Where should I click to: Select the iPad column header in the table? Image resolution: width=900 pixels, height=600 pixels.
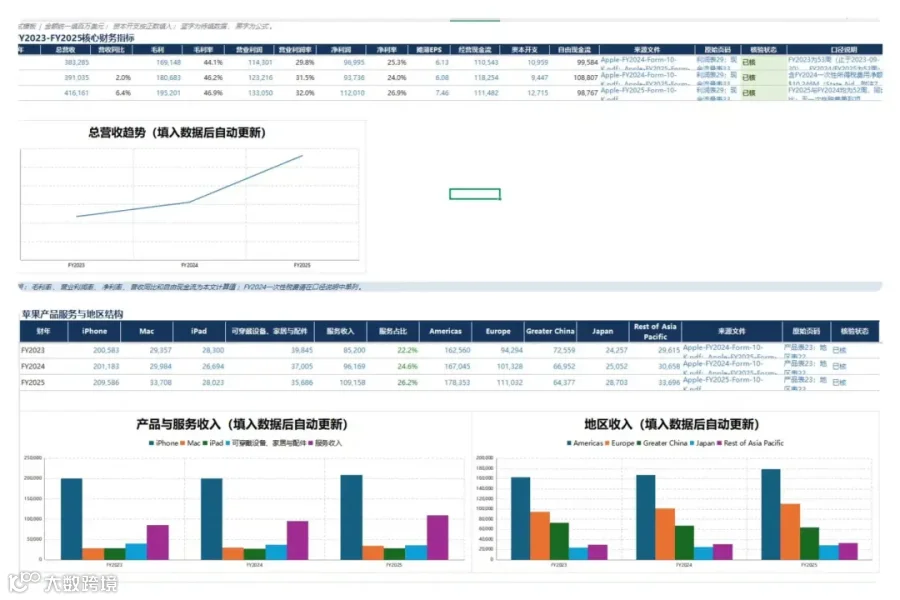pyautogui.click(x=199, y=331)
